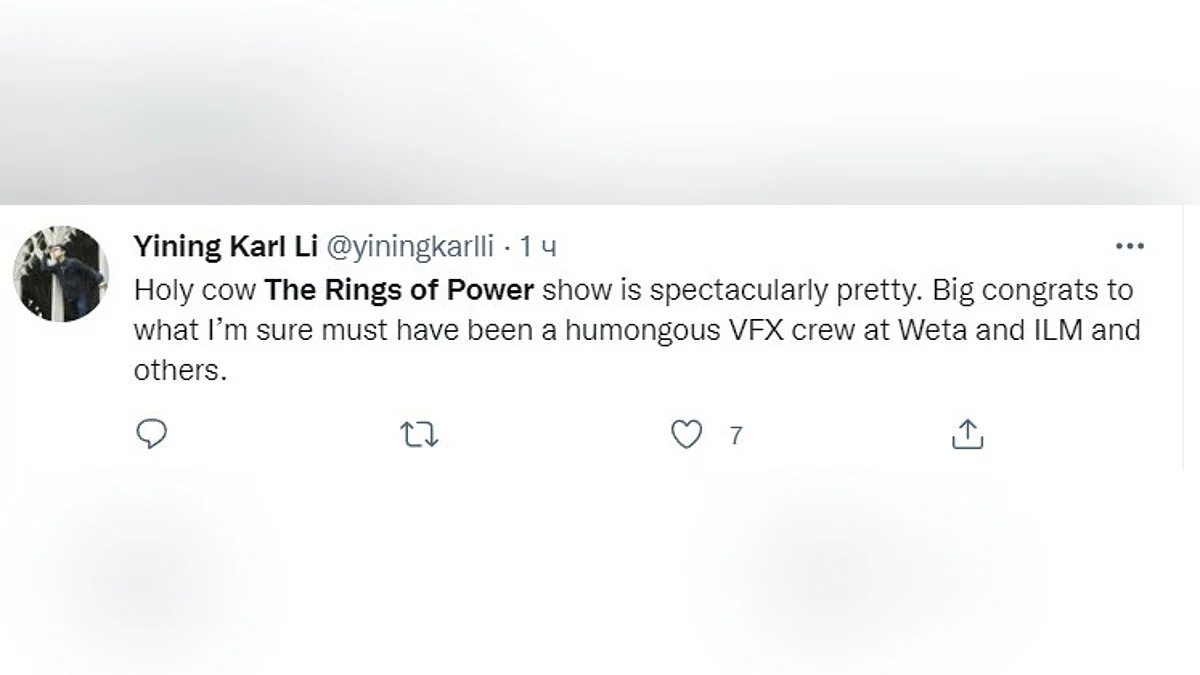Screen dimensions: 1200x675
Task: Click the bold 'The Rings of Power' text
Action: 400,291
